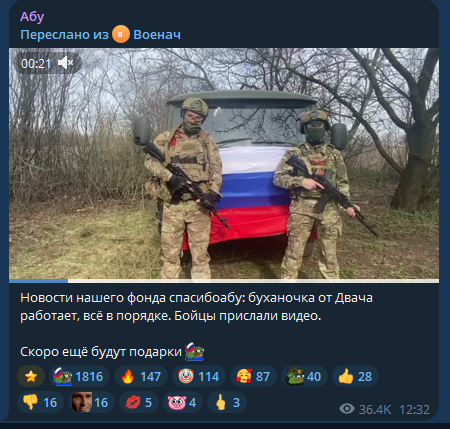Image resolution: width=450 pixels, height=429 pixels.
Task: Play the soldiers video thumbnail
Action: pyautogui.click(x=224, y=163)
